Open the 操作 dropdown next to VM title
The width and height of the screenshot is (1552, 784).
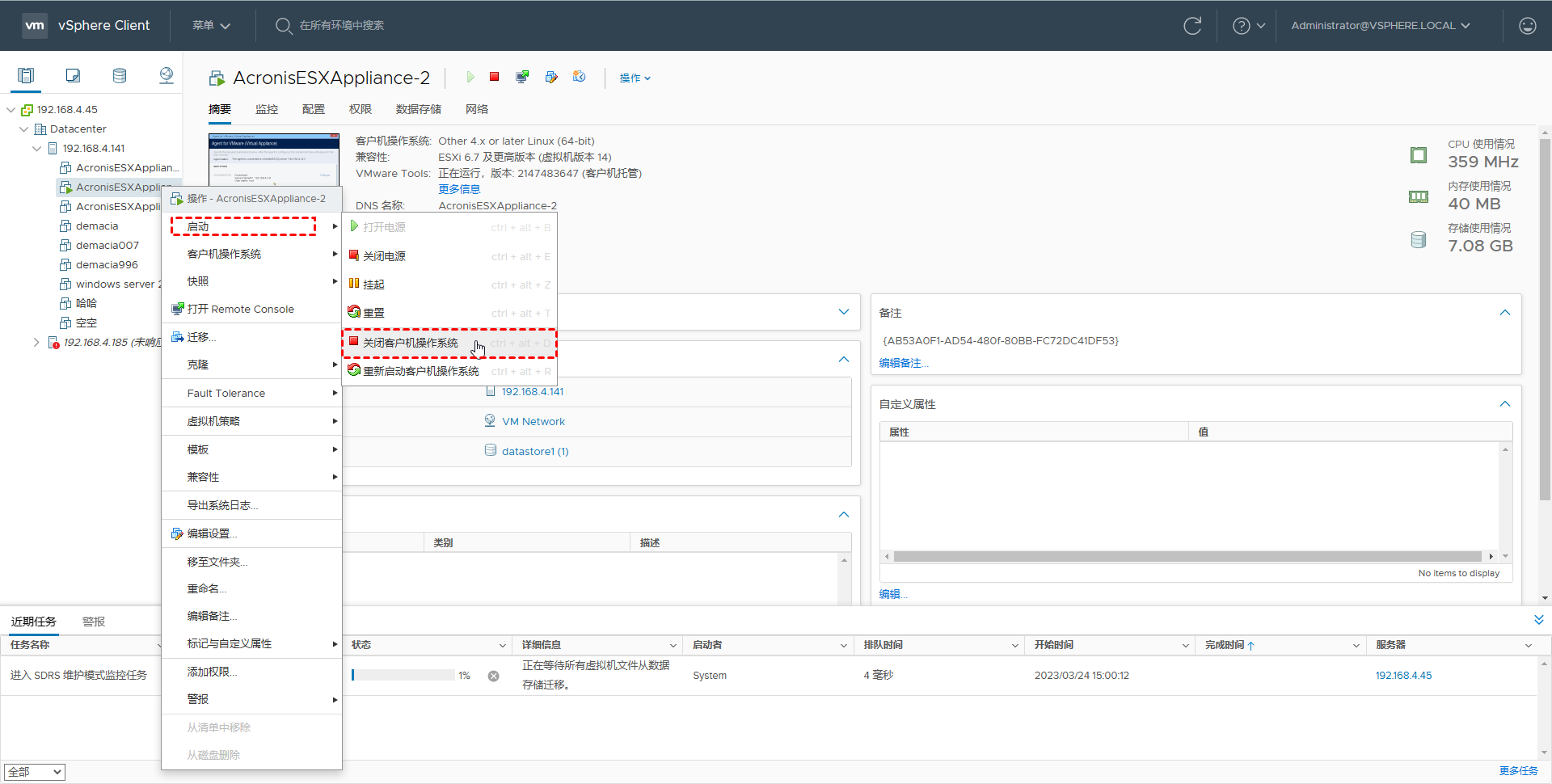pos(635,78)
